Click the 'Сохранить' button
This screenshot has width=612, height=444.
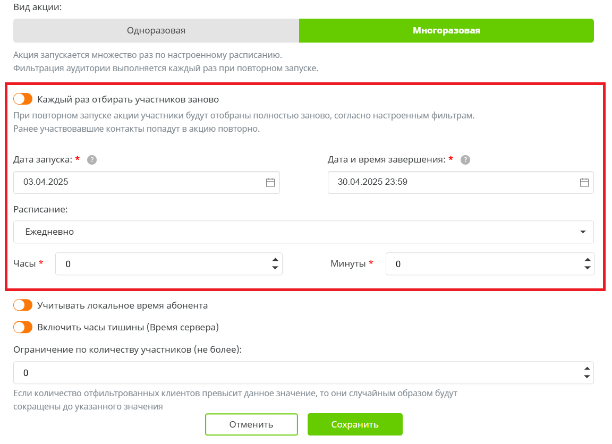click(355, 424)
